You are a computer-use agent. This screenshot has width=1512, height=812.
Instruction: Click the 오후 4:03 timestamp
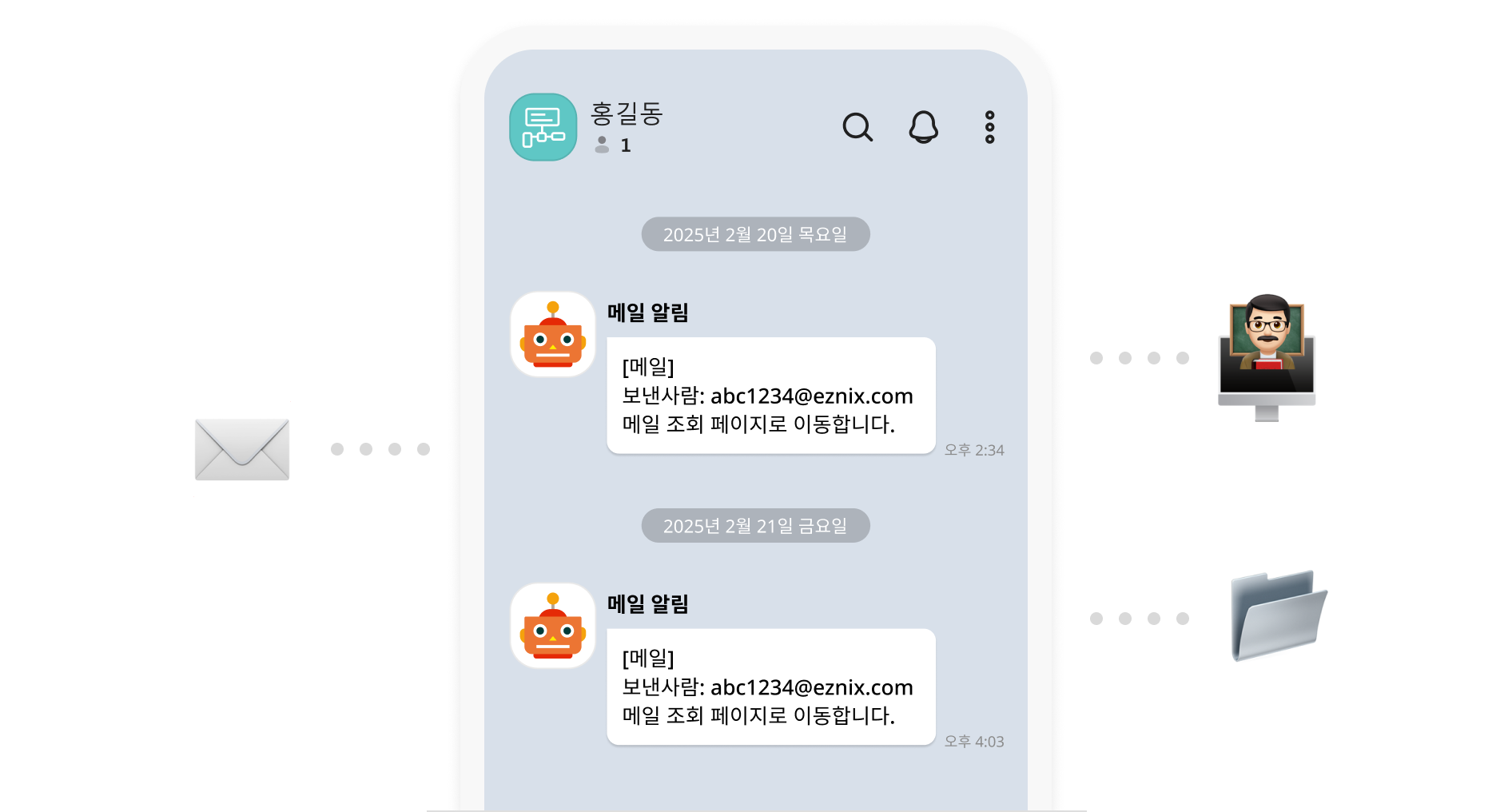pos(974,742)
